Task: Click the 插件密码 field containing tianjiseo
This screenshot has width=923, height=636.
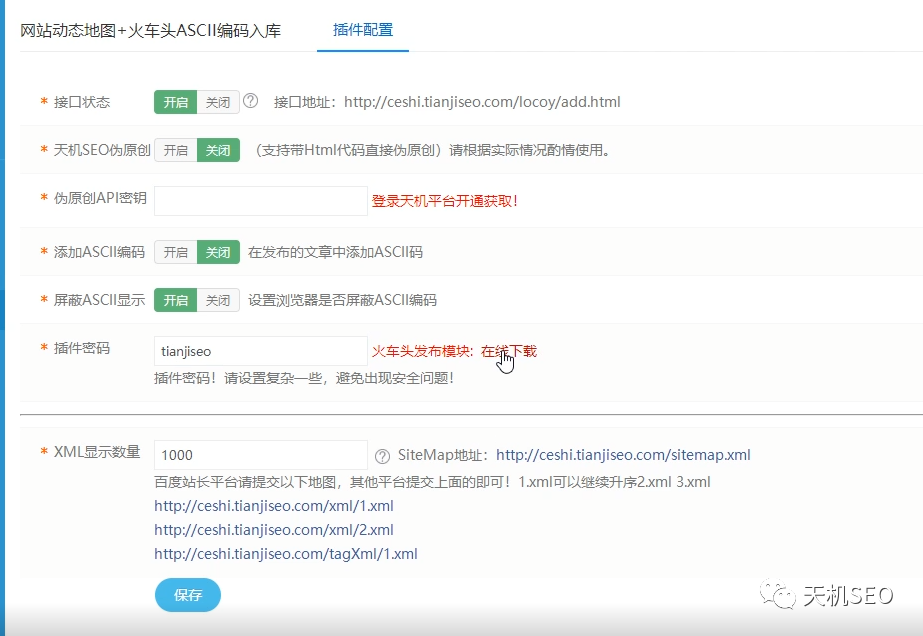Action: [261, 351]
